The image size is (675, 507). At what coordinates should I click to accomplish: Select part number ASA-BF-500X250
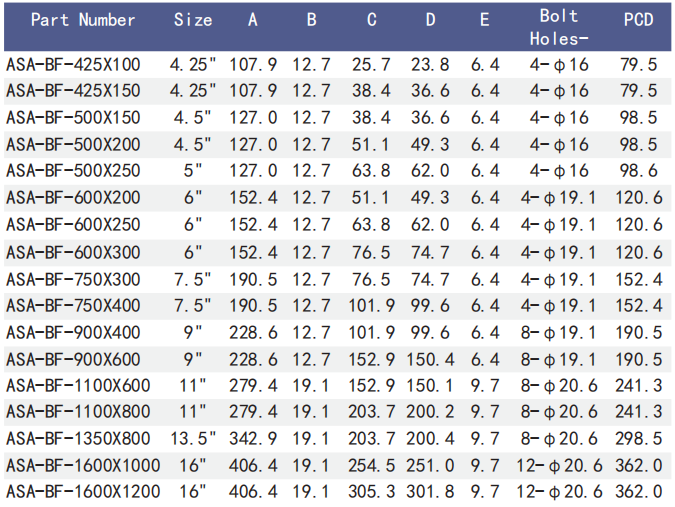coord(73,170)
